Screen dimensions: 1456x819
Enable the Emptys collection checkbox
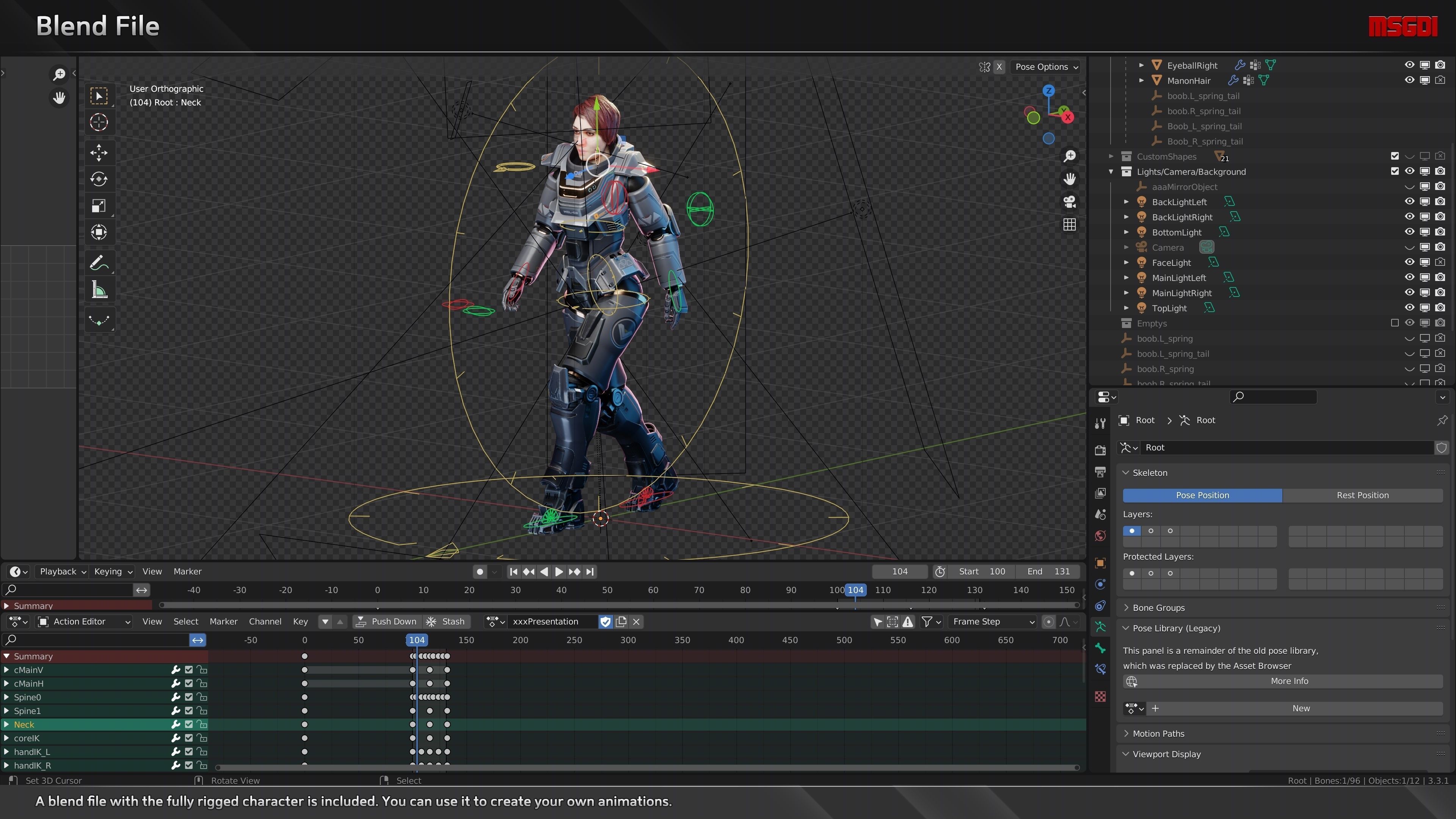pyautogui.click(x=1395, y=323)
